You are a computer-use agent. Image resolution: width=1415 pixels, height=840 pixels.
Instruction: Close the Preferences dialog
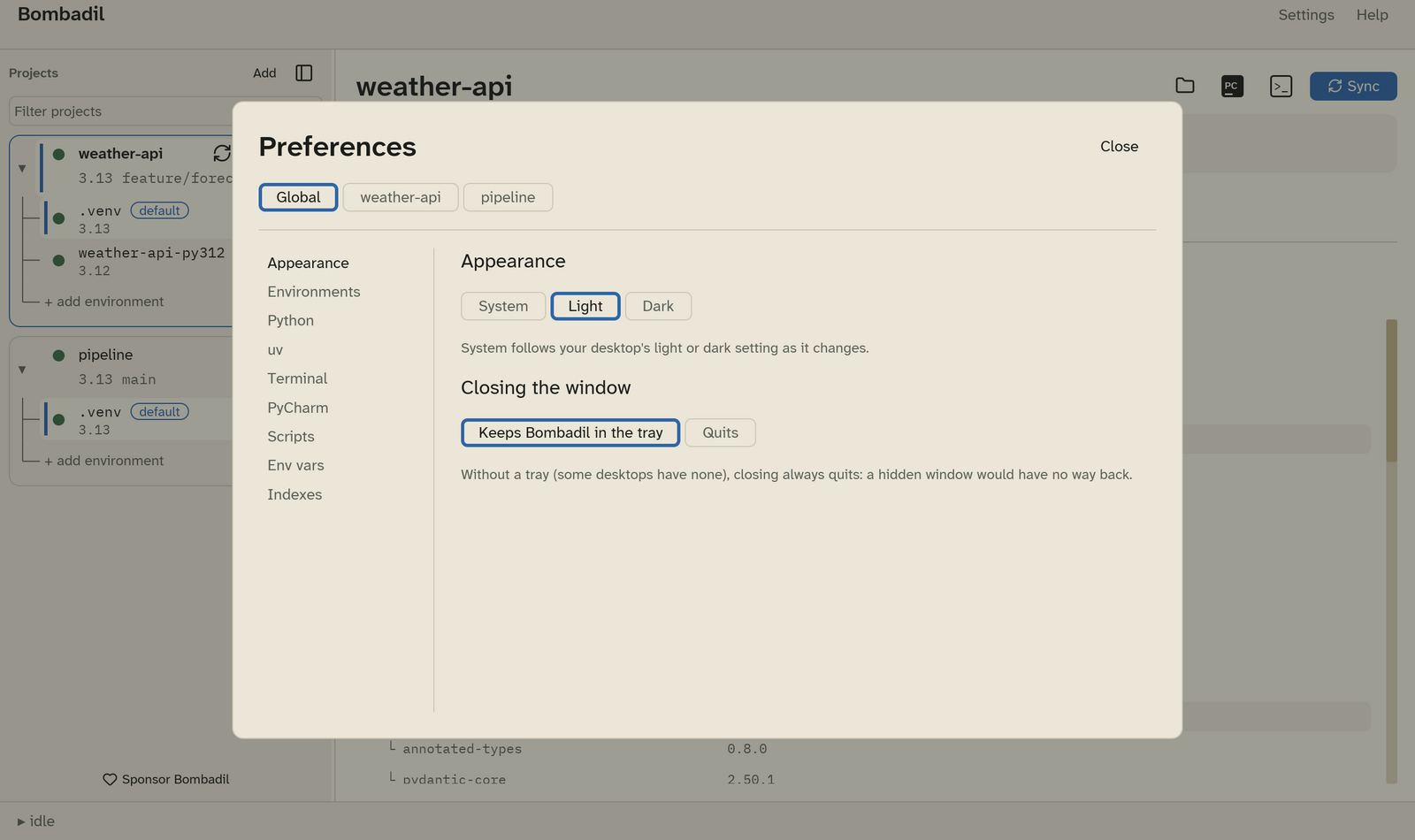pos(1119,147)
